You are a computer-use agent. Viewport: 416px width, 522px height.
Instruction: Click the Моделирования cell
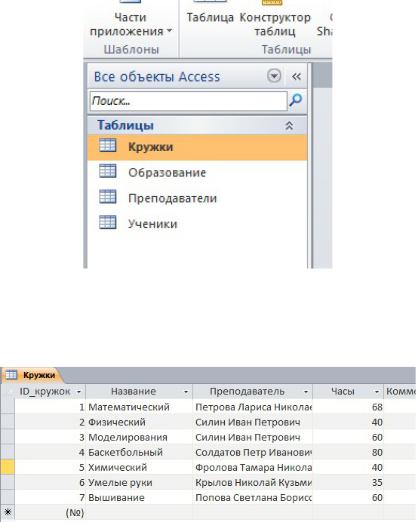click(139, 437)
